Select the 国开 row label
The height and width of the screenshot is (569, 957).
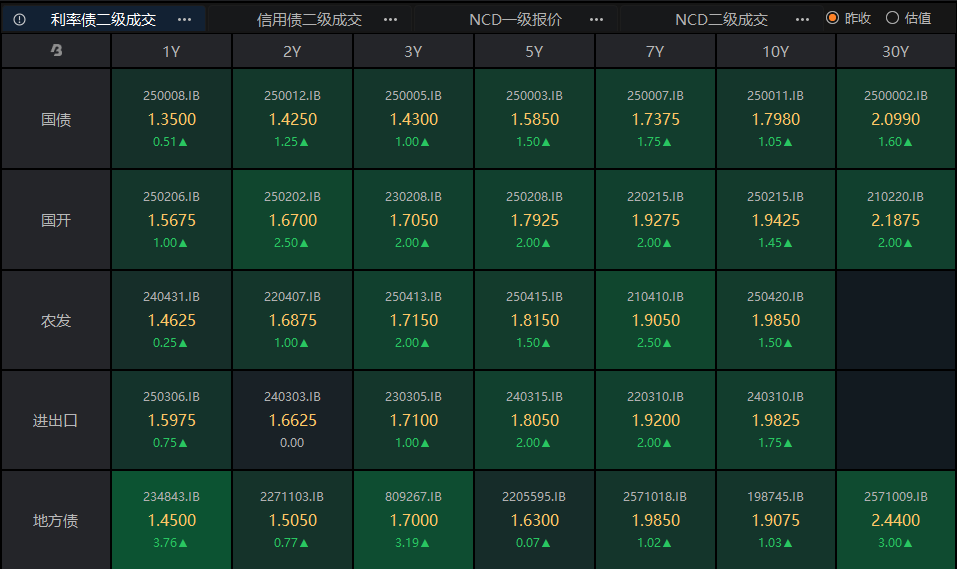pos(56,220)
